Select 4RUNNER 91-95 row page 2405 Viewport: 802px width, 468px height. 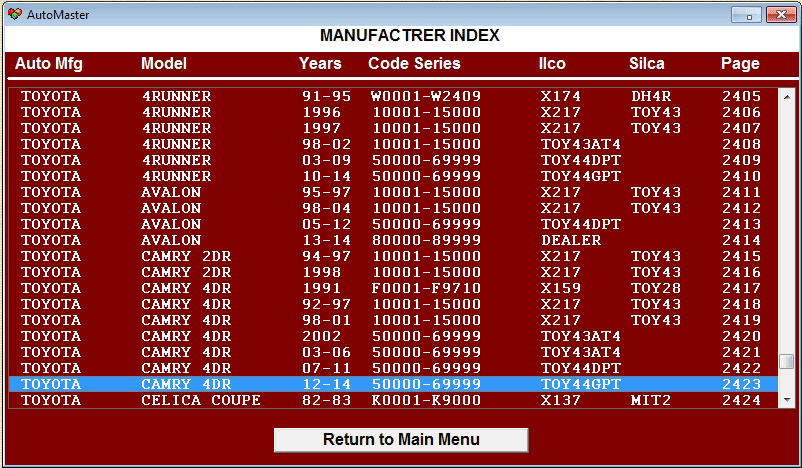(x=393, y=96)
